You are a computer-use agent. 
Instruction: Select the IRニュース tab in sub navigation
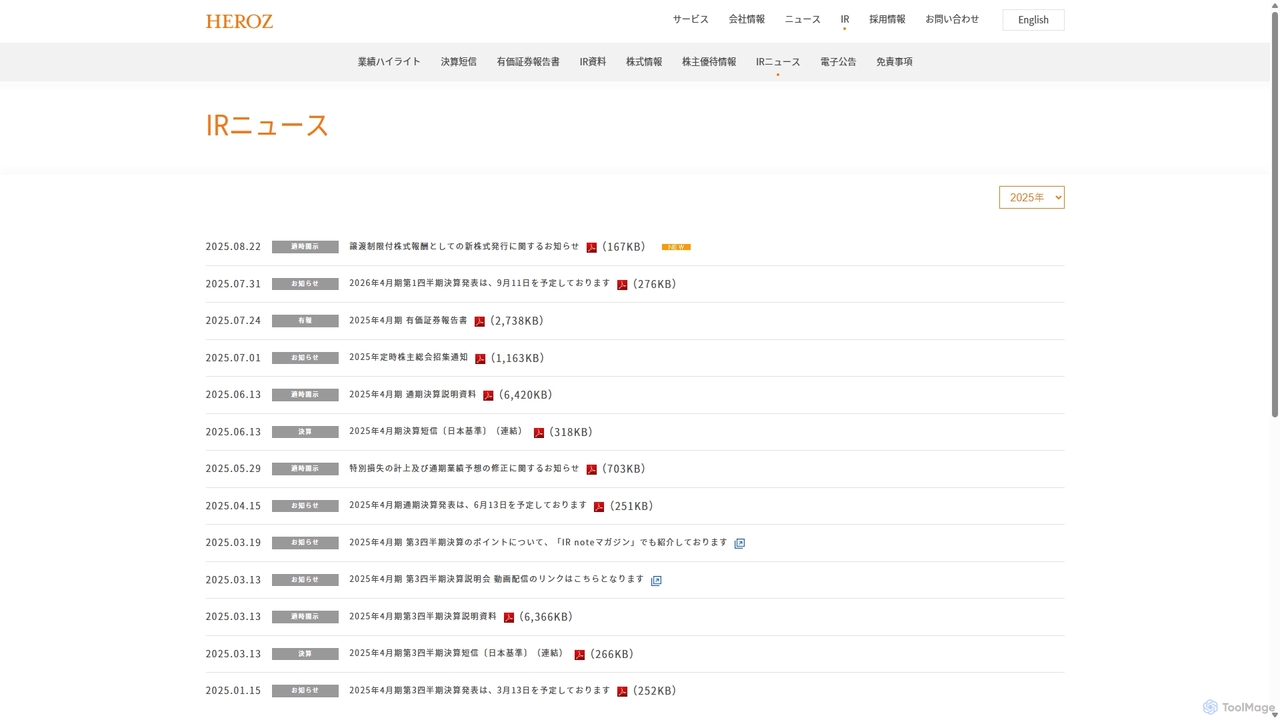tap(778, 61)
